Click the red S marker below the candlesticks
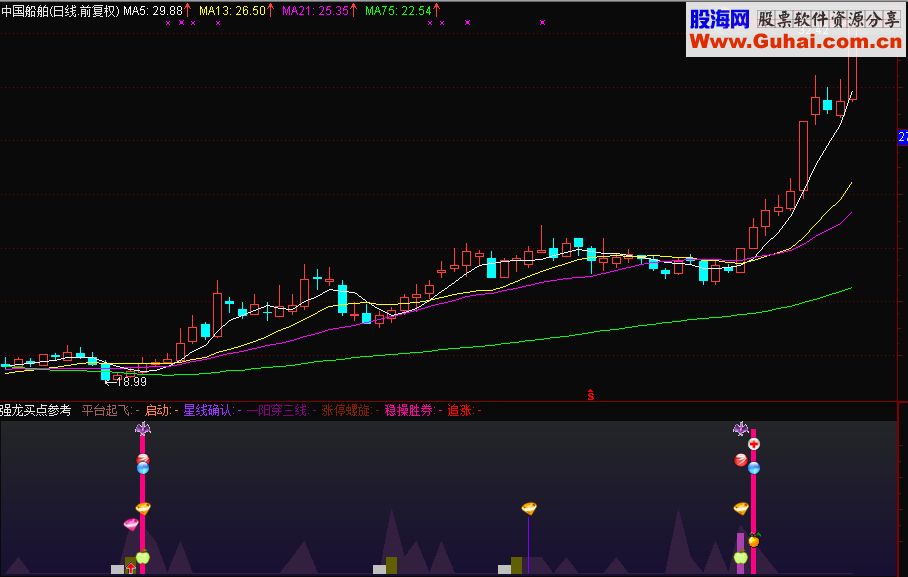This screenshot has height=577, width=908. click(x=591, y=395)
